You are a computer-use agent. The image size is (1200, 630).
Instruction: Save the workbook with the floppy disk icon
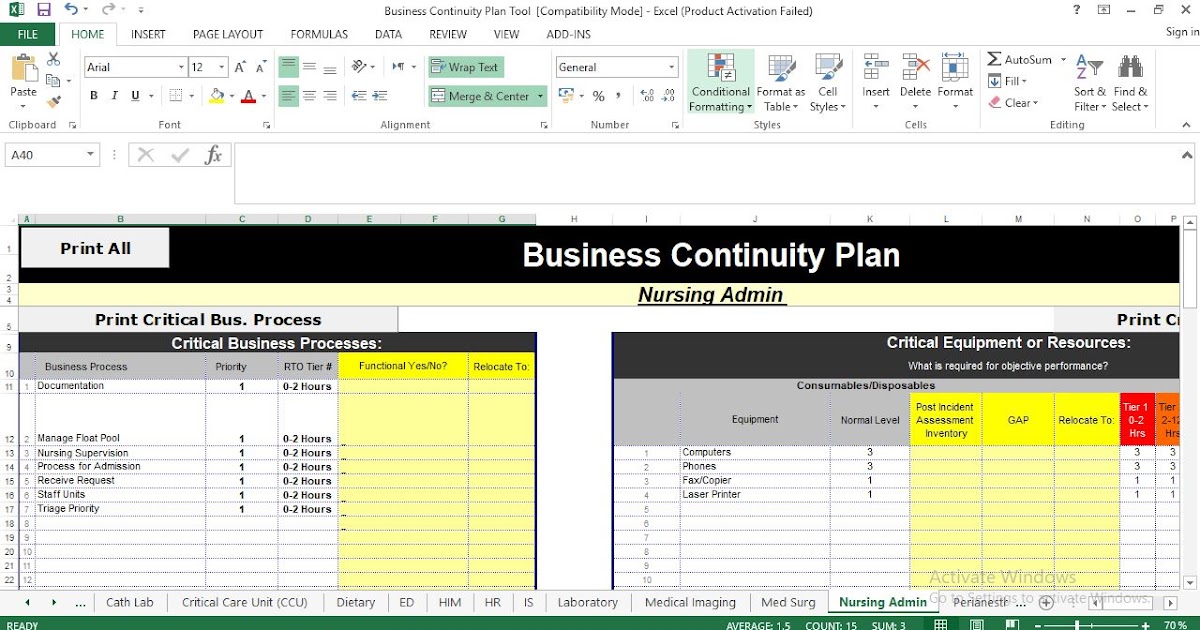[43, 10]
